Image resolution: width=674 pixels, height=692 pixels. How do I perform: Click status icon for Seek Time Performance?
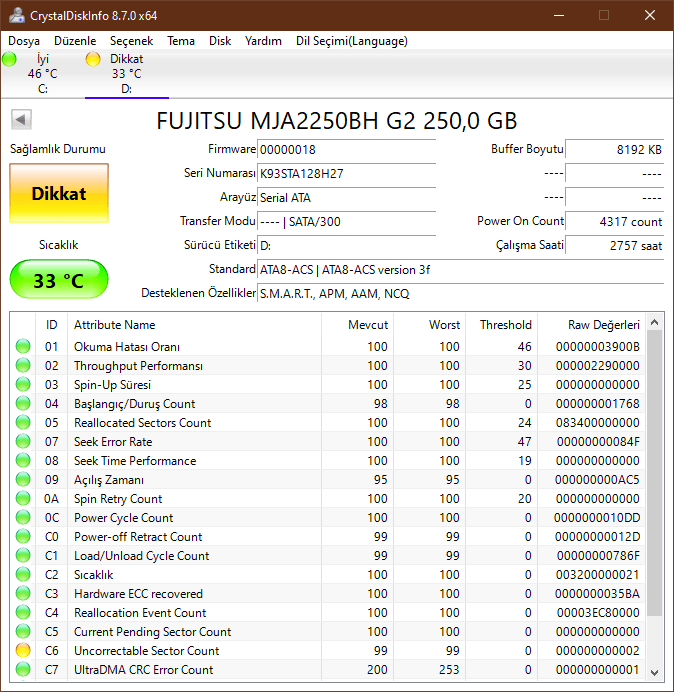23,460
